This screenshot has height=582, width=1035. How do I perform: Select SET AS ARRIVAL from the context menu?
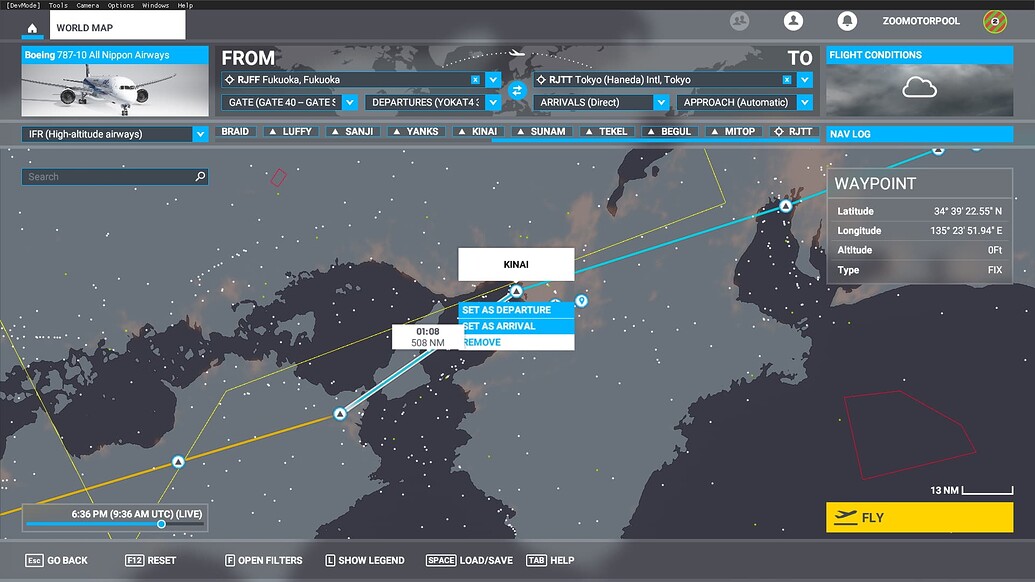pos(516,325)
